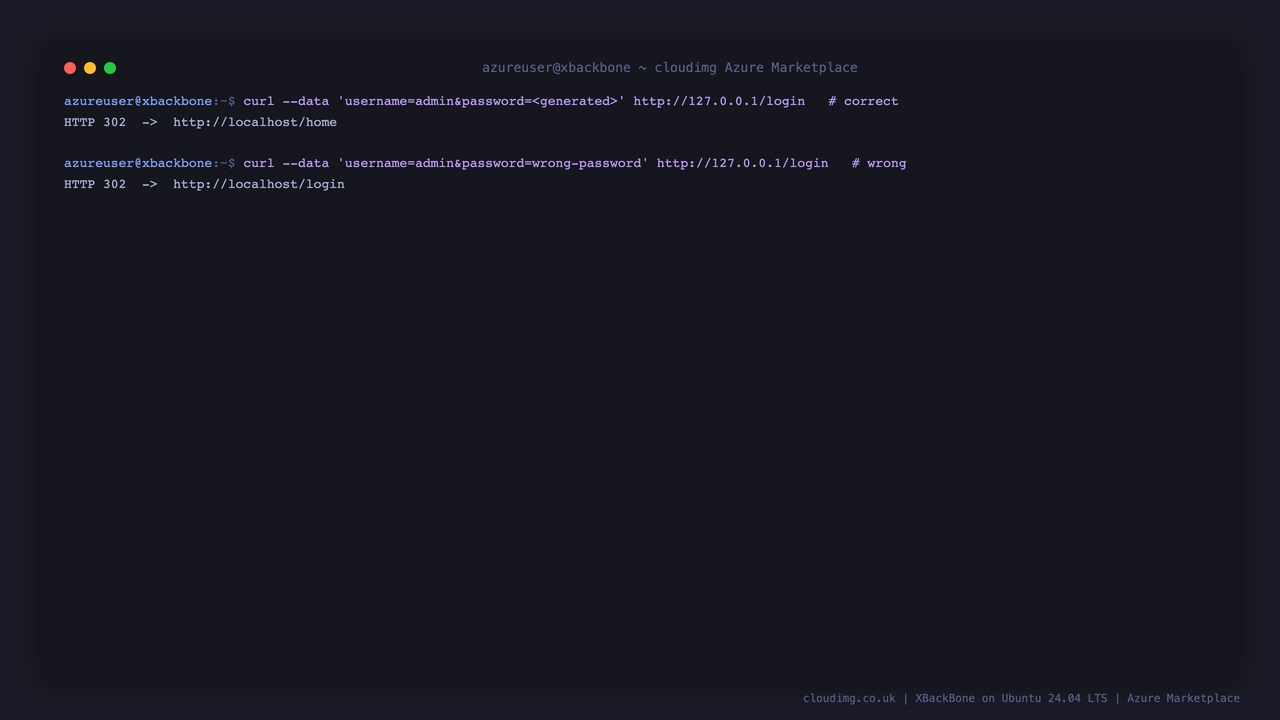Click the '# correct' comment

(863, 101)
